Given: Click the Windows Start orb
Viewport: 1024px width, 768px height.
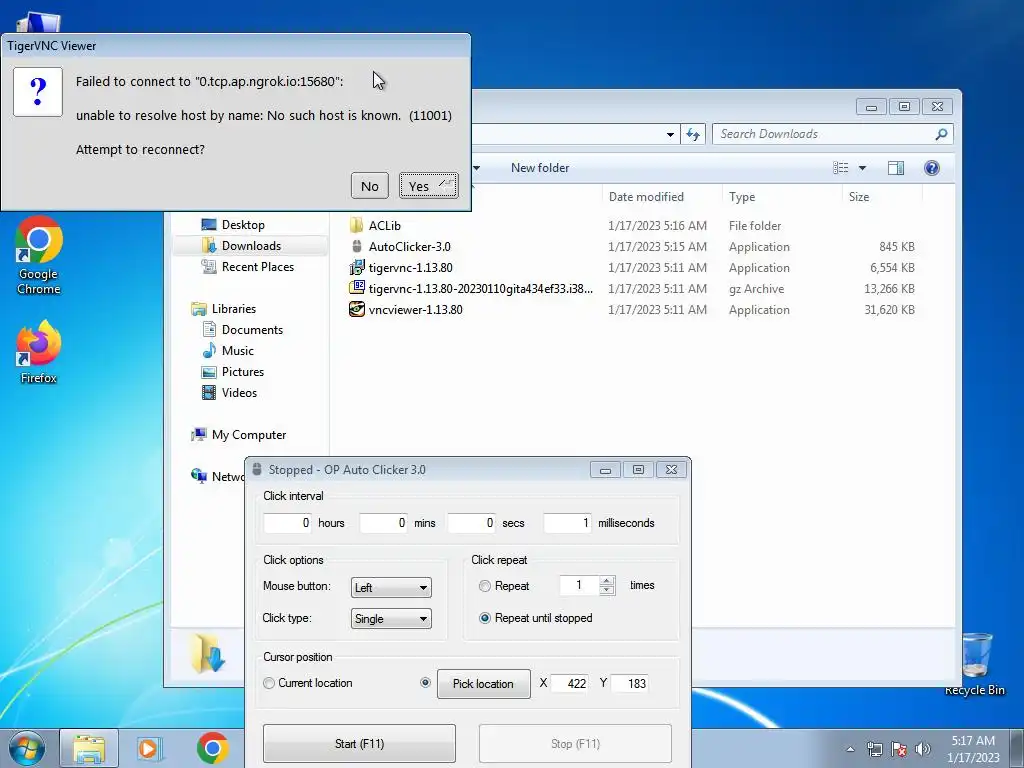Looking at the screenshot, I should (x=26, y=748).
